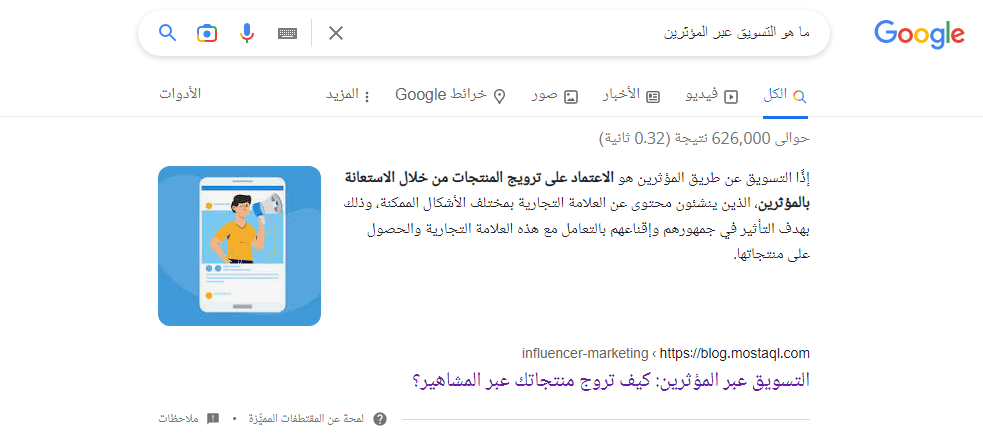Click the blue search magnifier icon
983x437 pixels.
168,33
